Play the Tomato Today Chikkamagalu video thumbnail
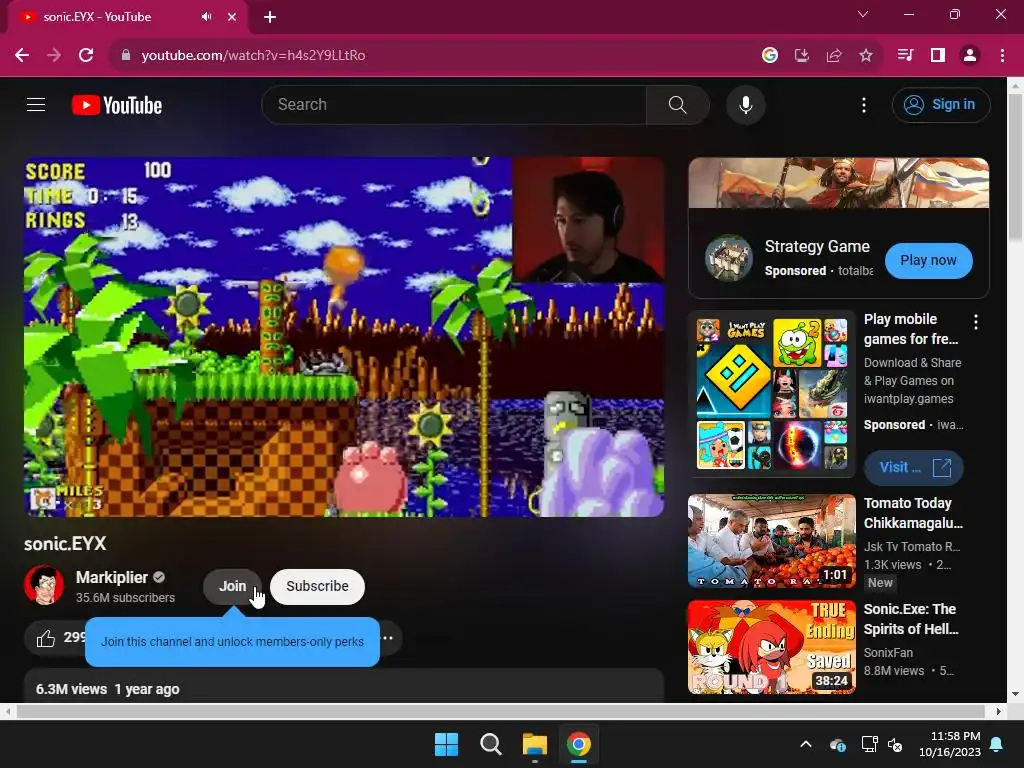 tap(772, 541)
